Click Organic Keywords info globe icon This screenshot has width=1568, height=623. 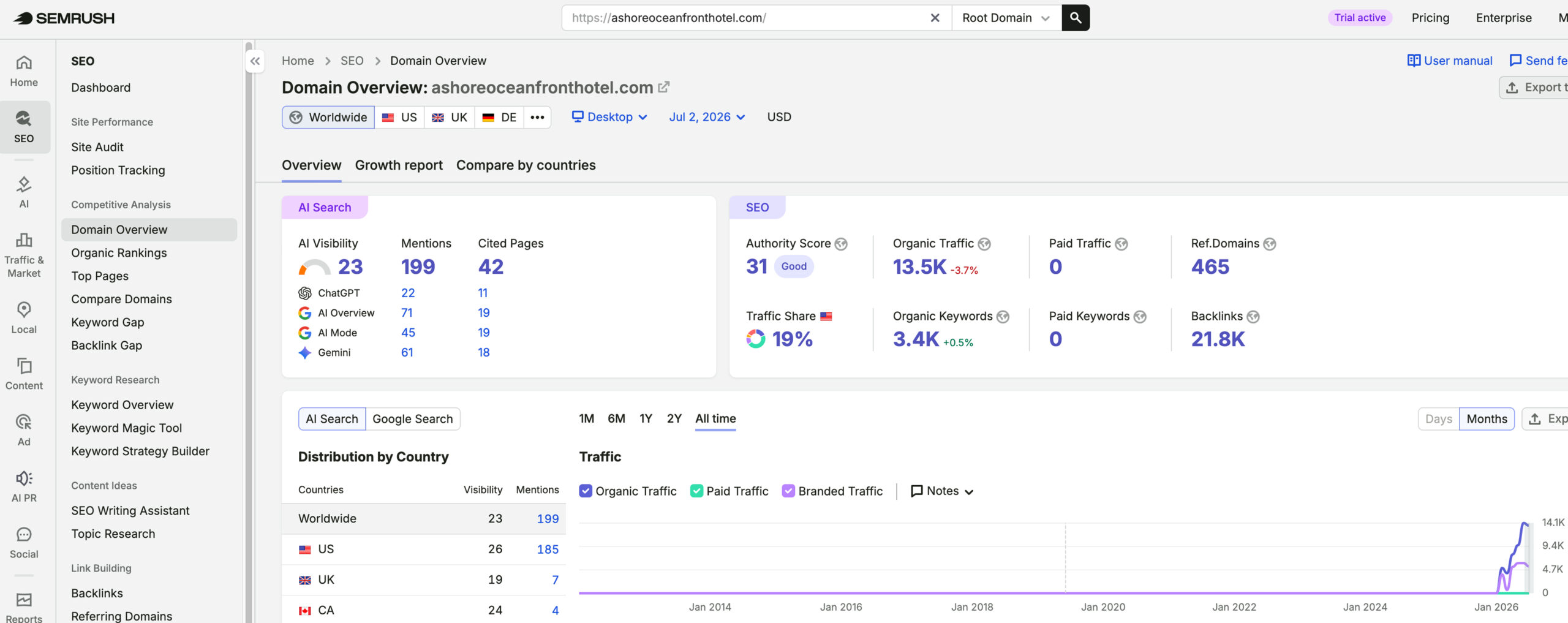pos(1003,317)
